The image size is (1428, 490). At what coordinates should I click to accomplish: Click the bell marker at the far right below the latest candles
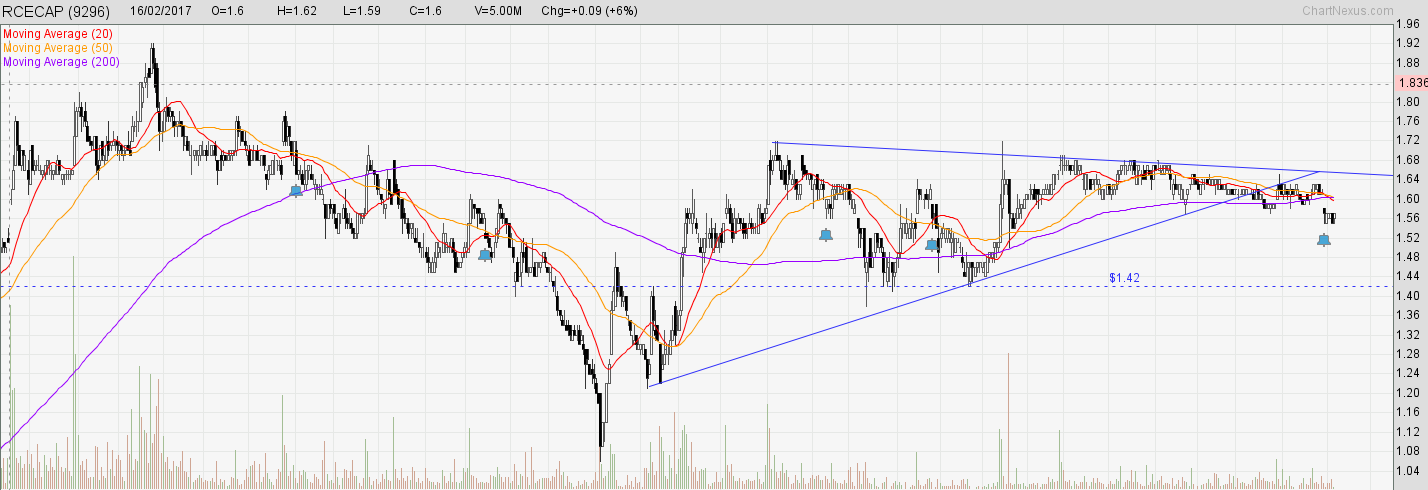(x=1324, y=240)
